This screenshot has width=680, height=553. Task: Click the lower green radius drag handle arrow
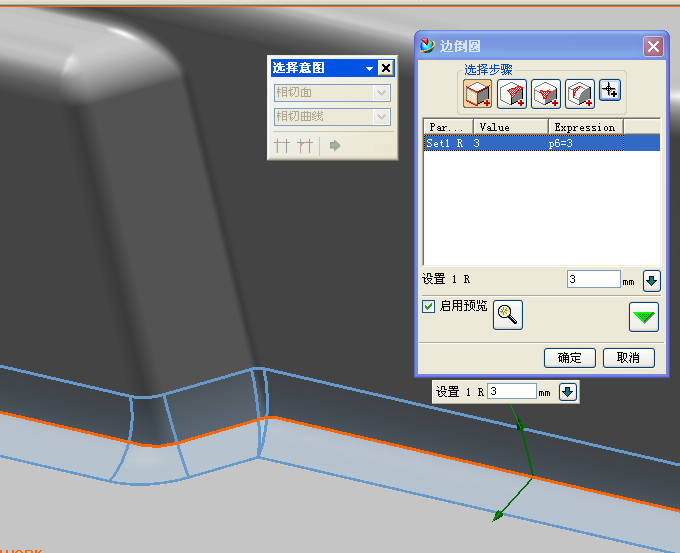tap(498, 515)
